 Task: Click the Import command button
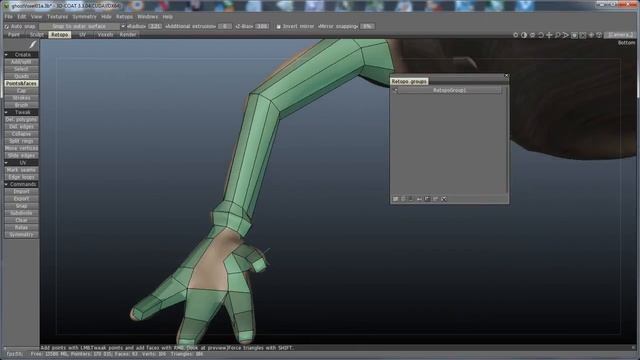click(x=21, y=191)
